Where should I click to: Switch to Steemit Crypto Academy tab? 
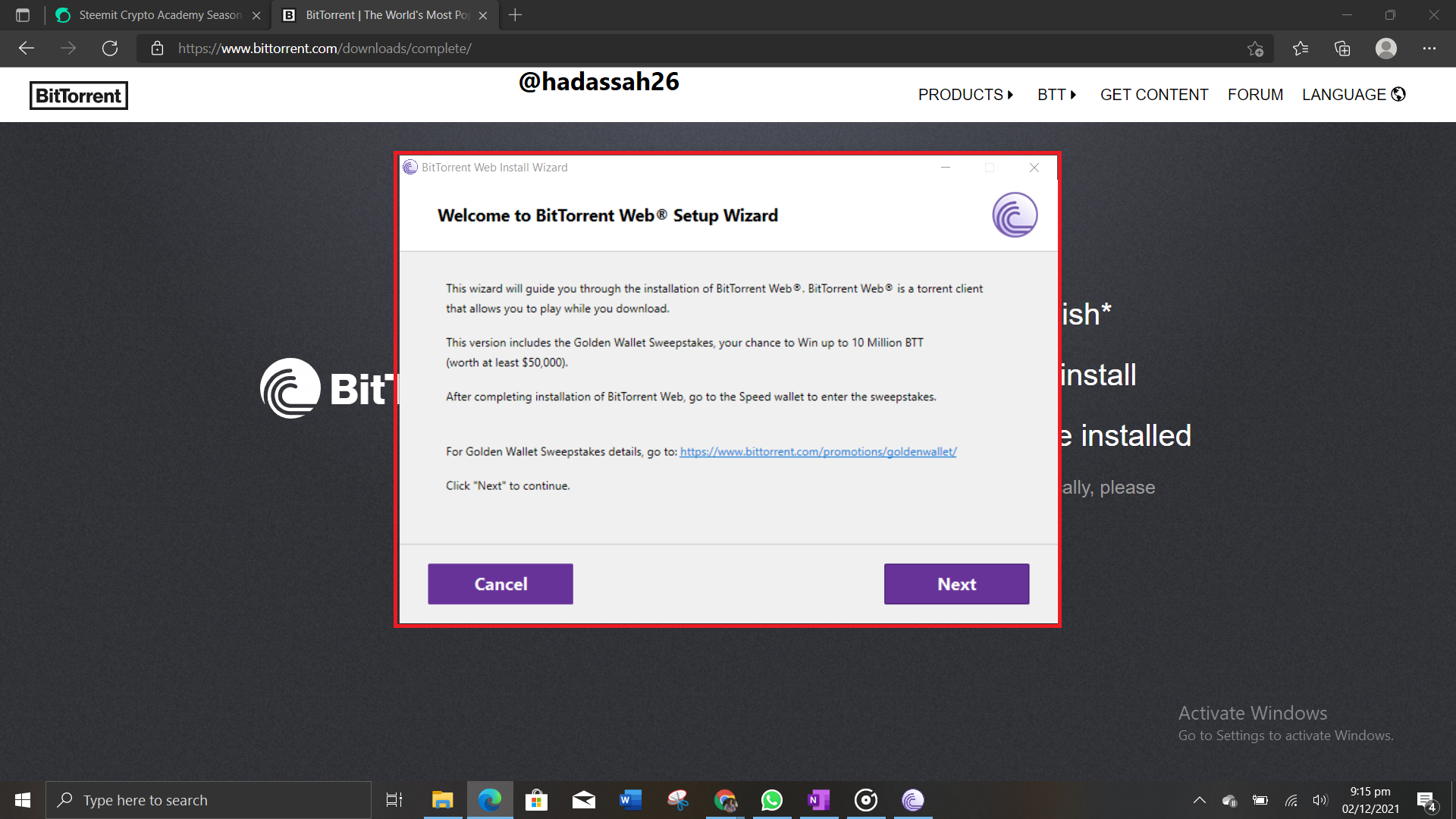[159, 15]
